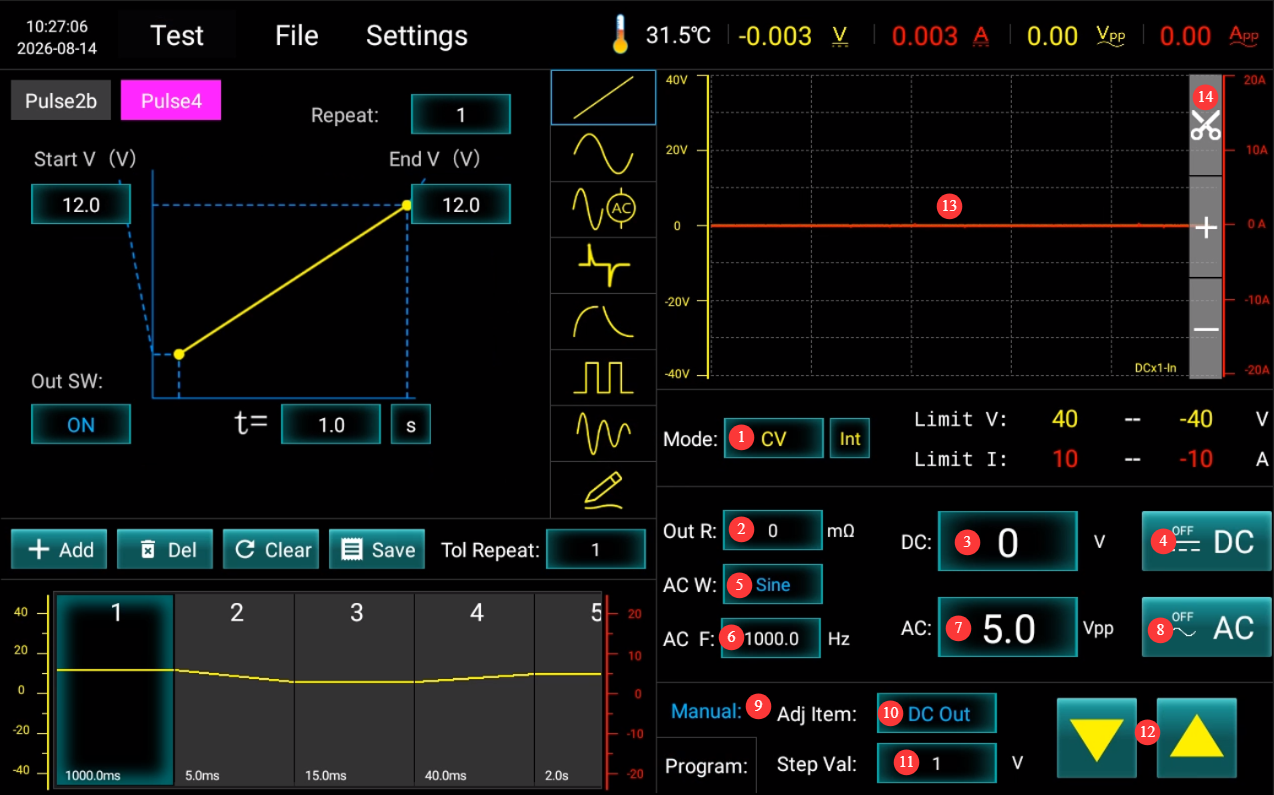
Task: Pick the transient pulse waveform icon
Action: coord(603,265)
